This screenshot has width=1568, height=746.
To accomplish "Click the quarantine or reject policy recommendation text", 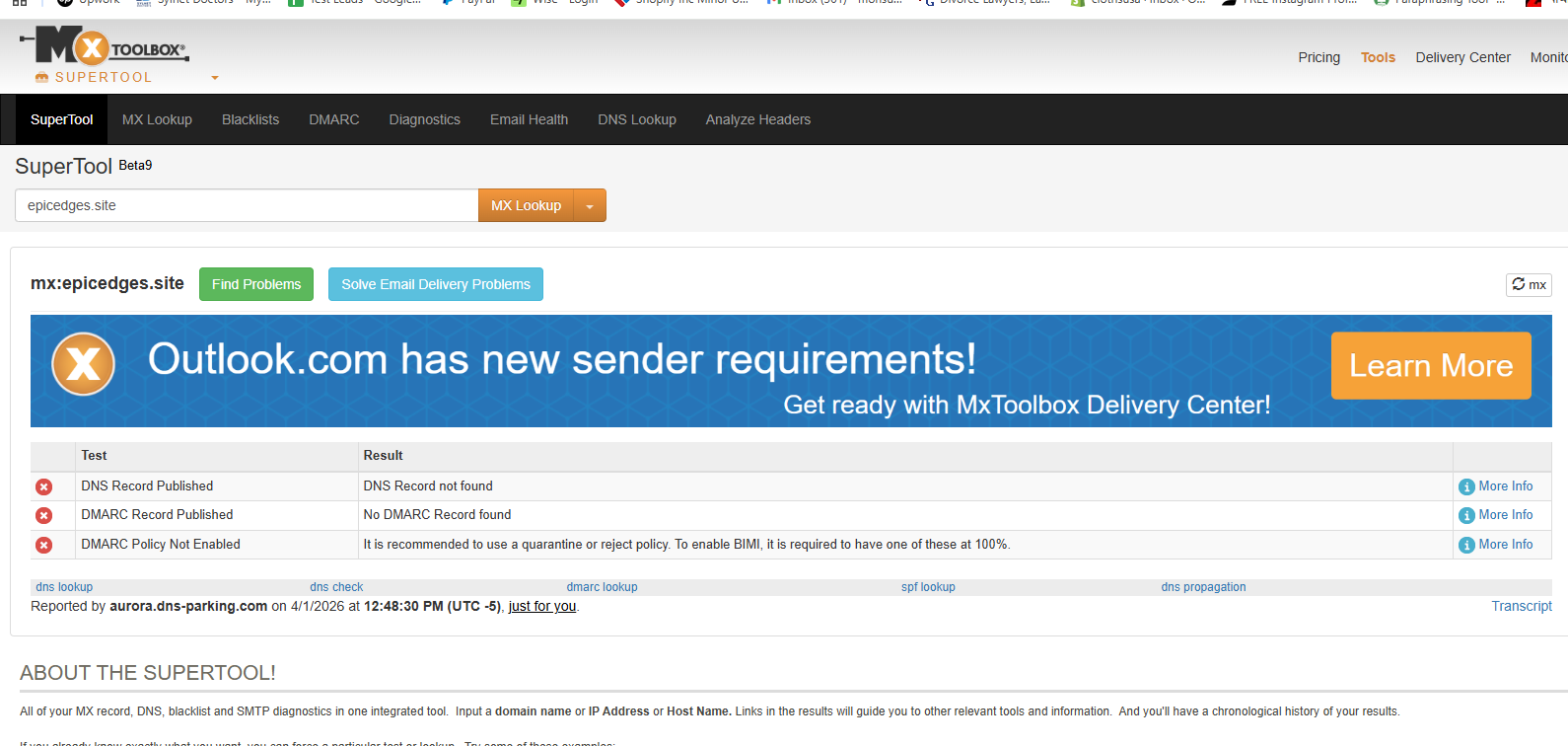I will tap(686, 544).
